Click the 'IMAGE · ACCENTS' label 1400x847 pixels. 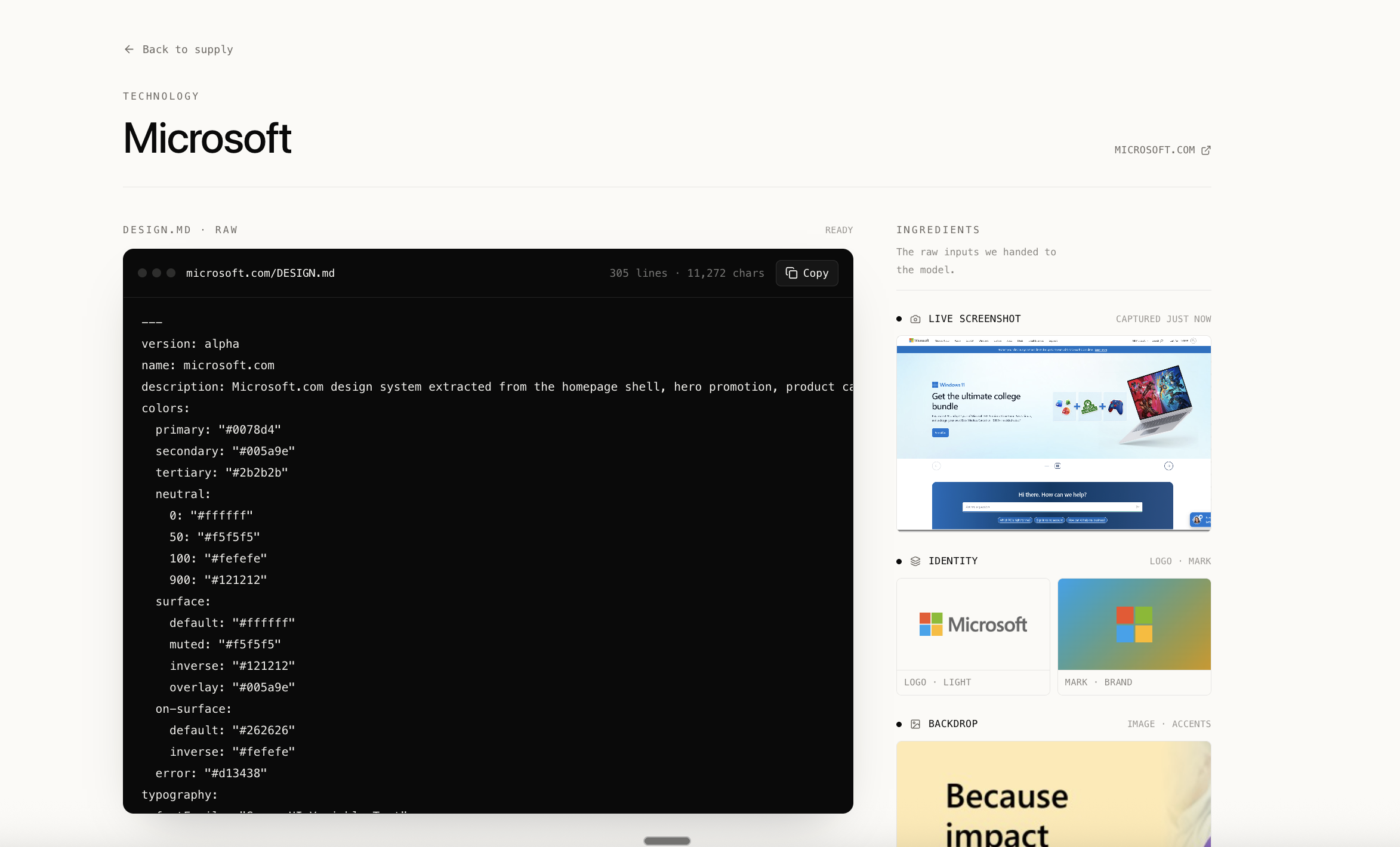(1169, 724)
